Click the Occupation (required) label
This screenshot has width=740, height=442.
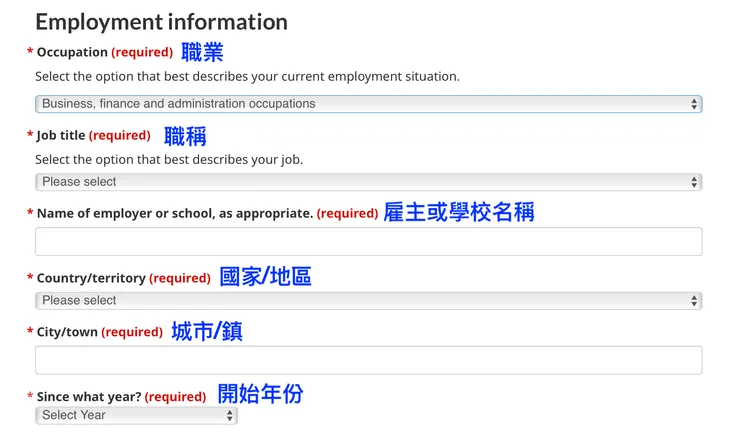point(104,52)
